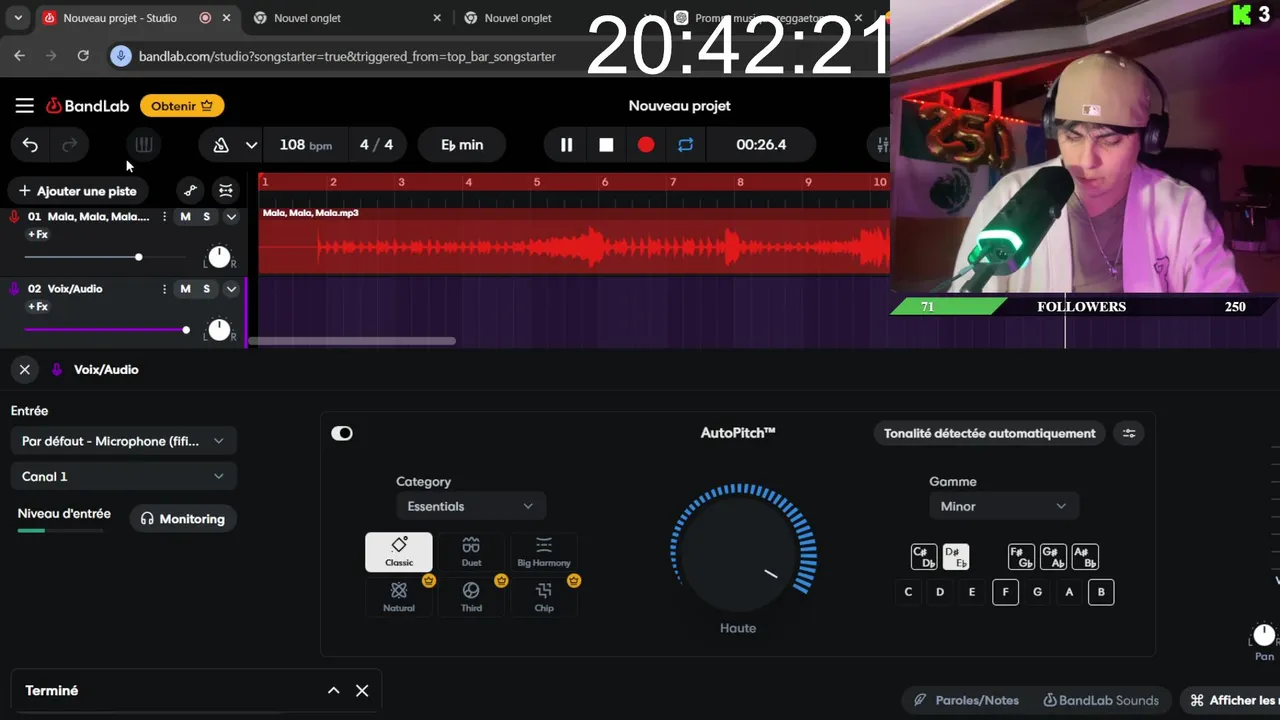This screenshot has height=720, width=1280.
Task: Select the Chip AutoPitch effect
Action: point(544,597)
